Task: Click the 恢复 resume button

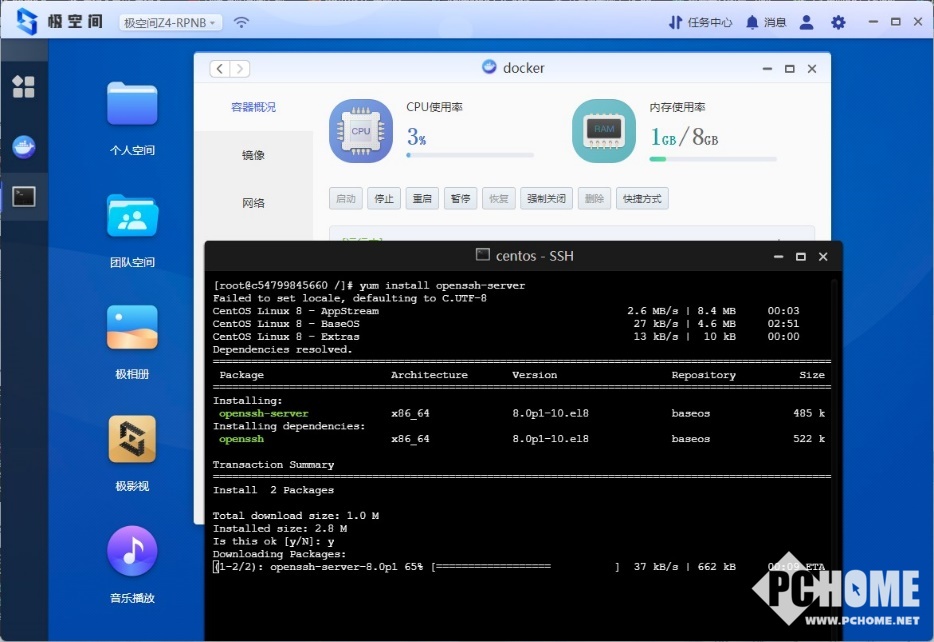Action: [499, 198]
